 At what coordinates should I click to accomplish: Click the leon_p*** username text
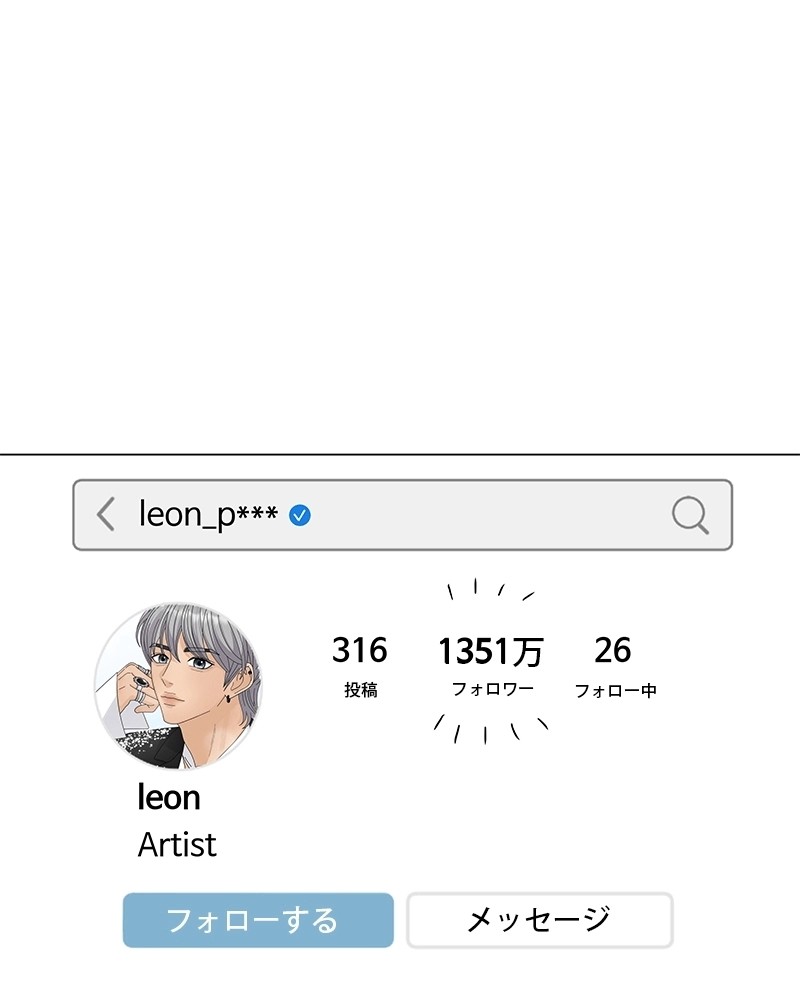point(208,515)
